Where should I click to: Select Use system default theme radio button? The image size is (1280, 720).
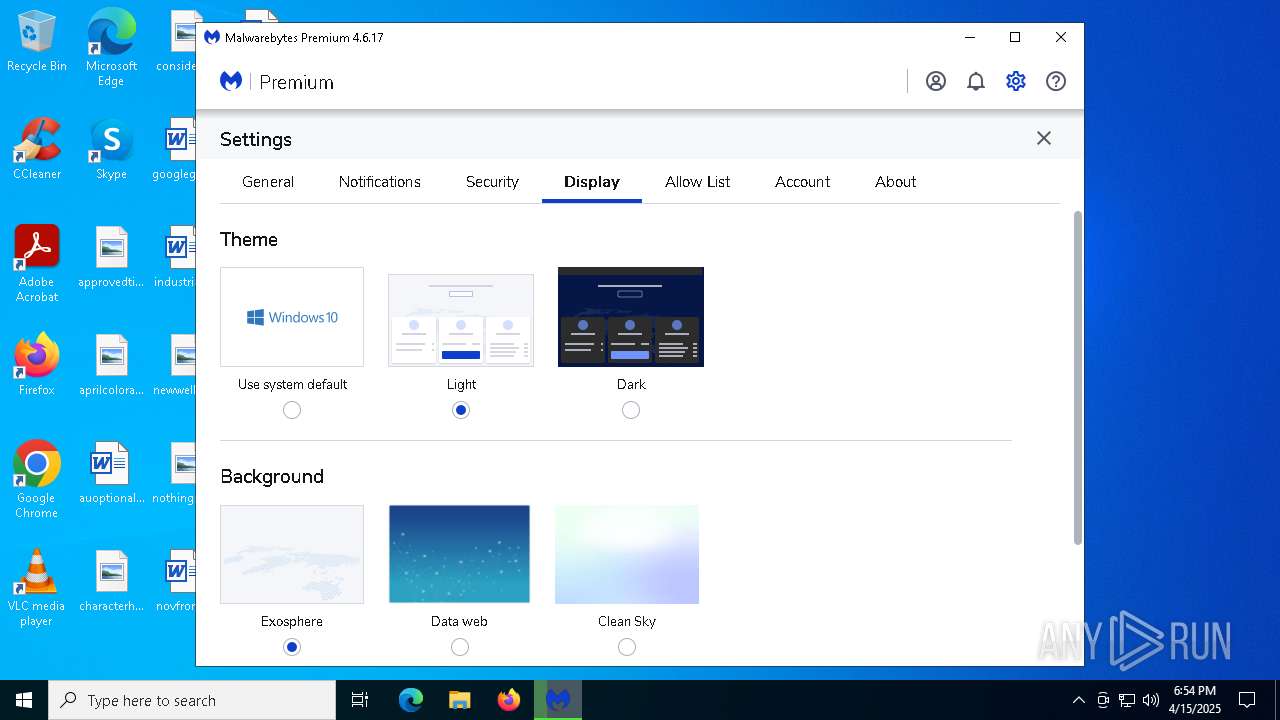(292, 410)
